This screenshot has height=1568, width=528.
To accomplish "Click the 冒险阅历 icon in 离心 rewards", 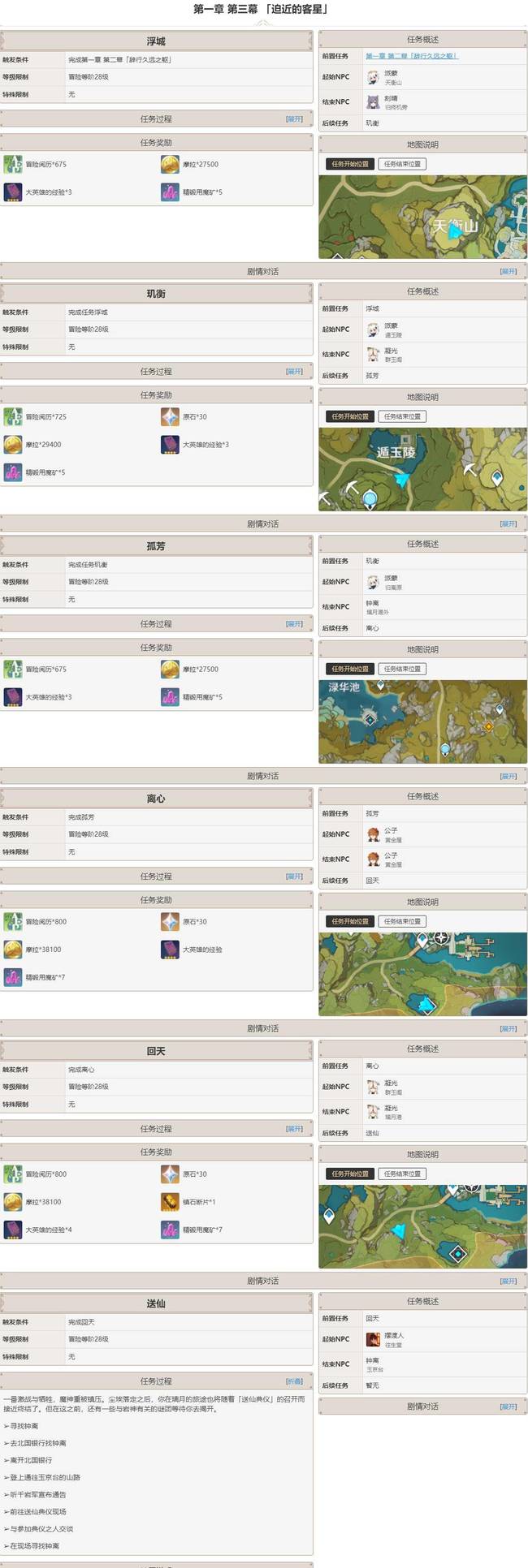I will [13, 922].
